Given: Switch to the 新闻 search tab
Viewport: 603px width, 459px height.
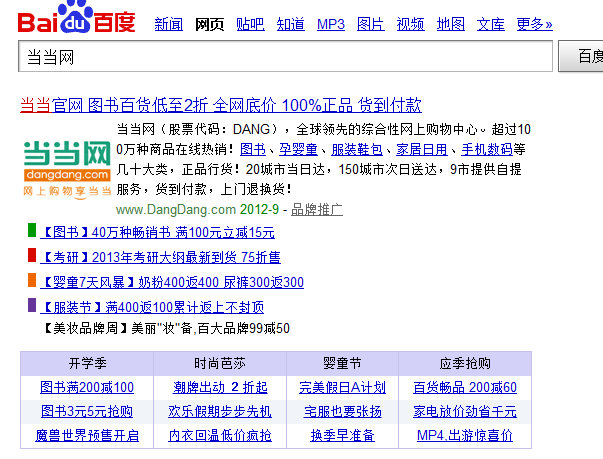Looking at the screenshot, I should (169, 24).
